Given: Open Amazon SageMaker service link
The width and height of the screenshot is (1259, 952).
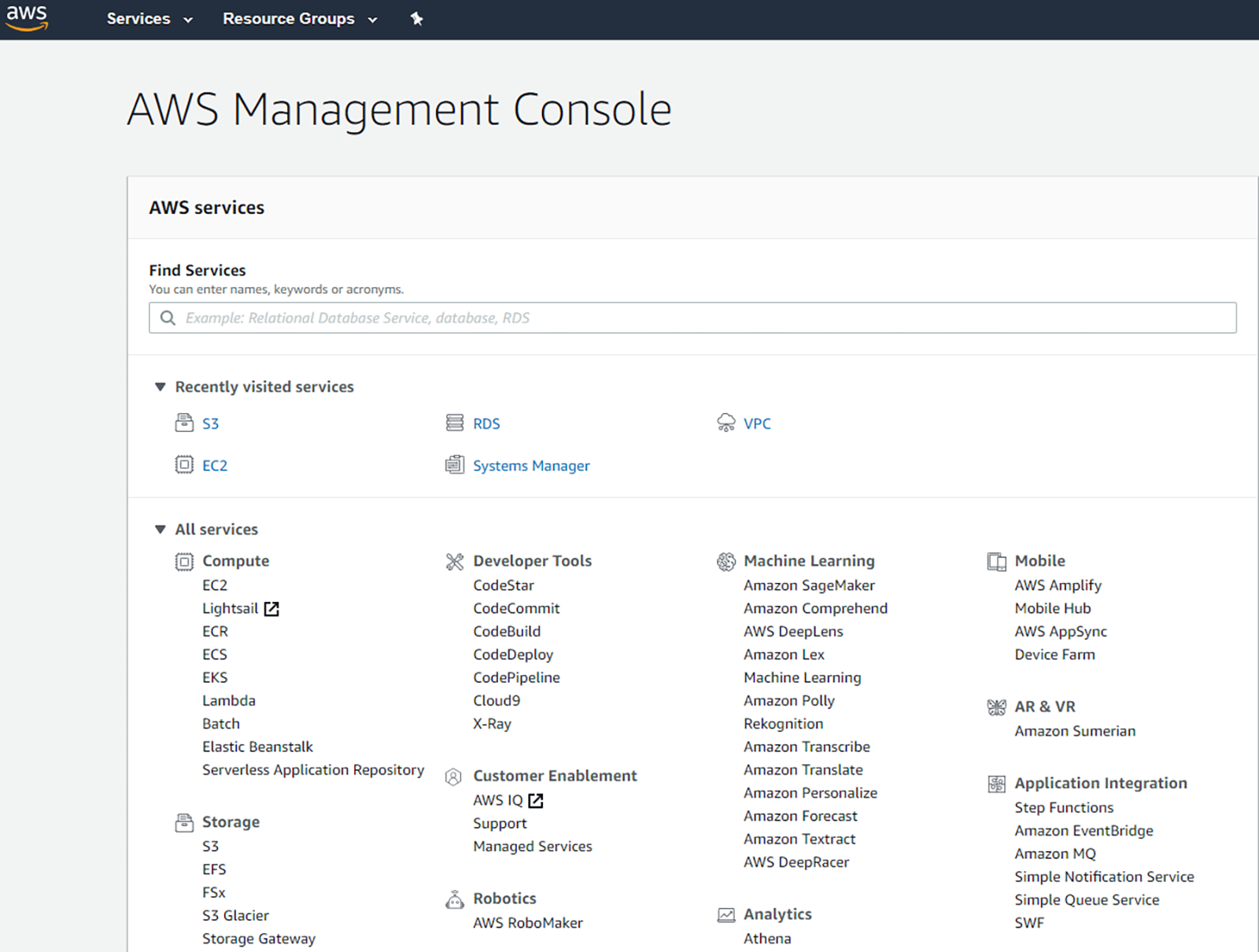Looking at the screenshot, I should 809,585.
